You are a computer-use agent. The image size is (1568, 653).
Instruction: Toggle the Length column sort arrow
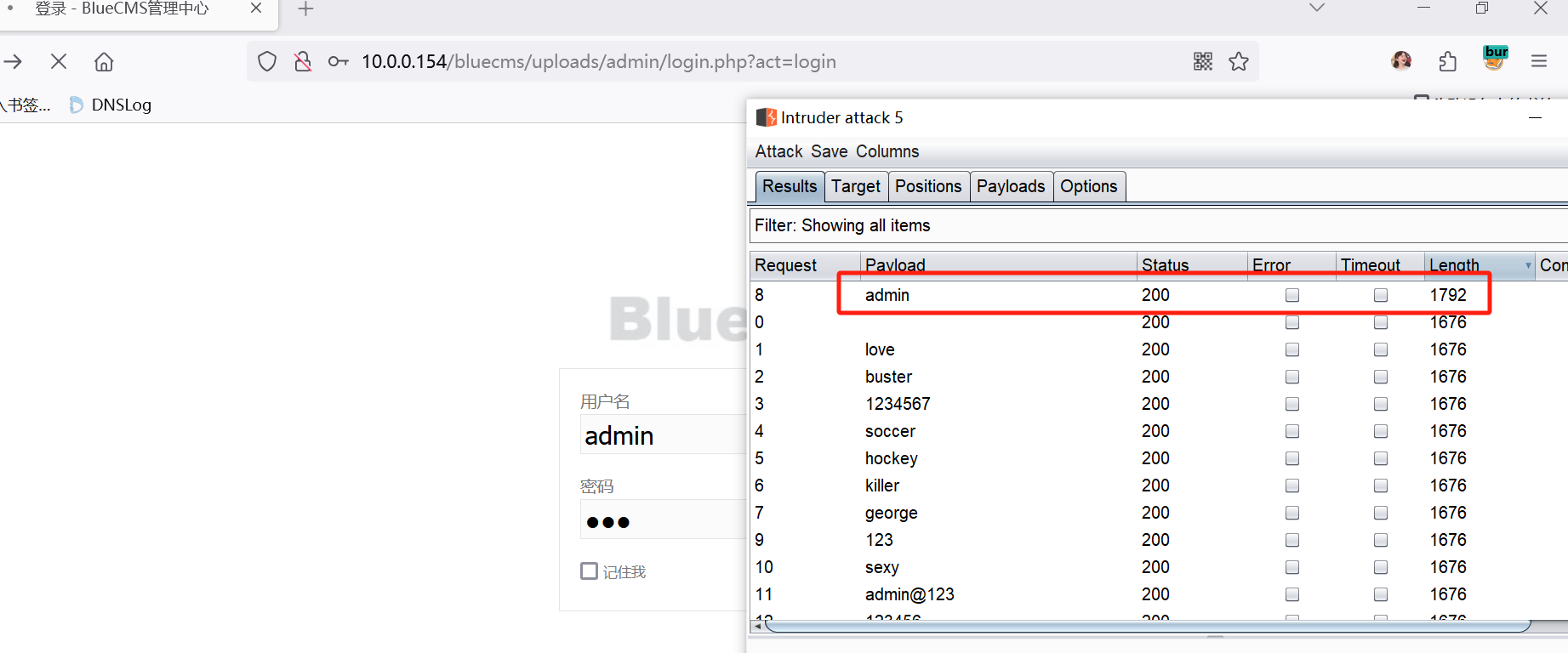pyautogui.click(x=1528, y=266)
